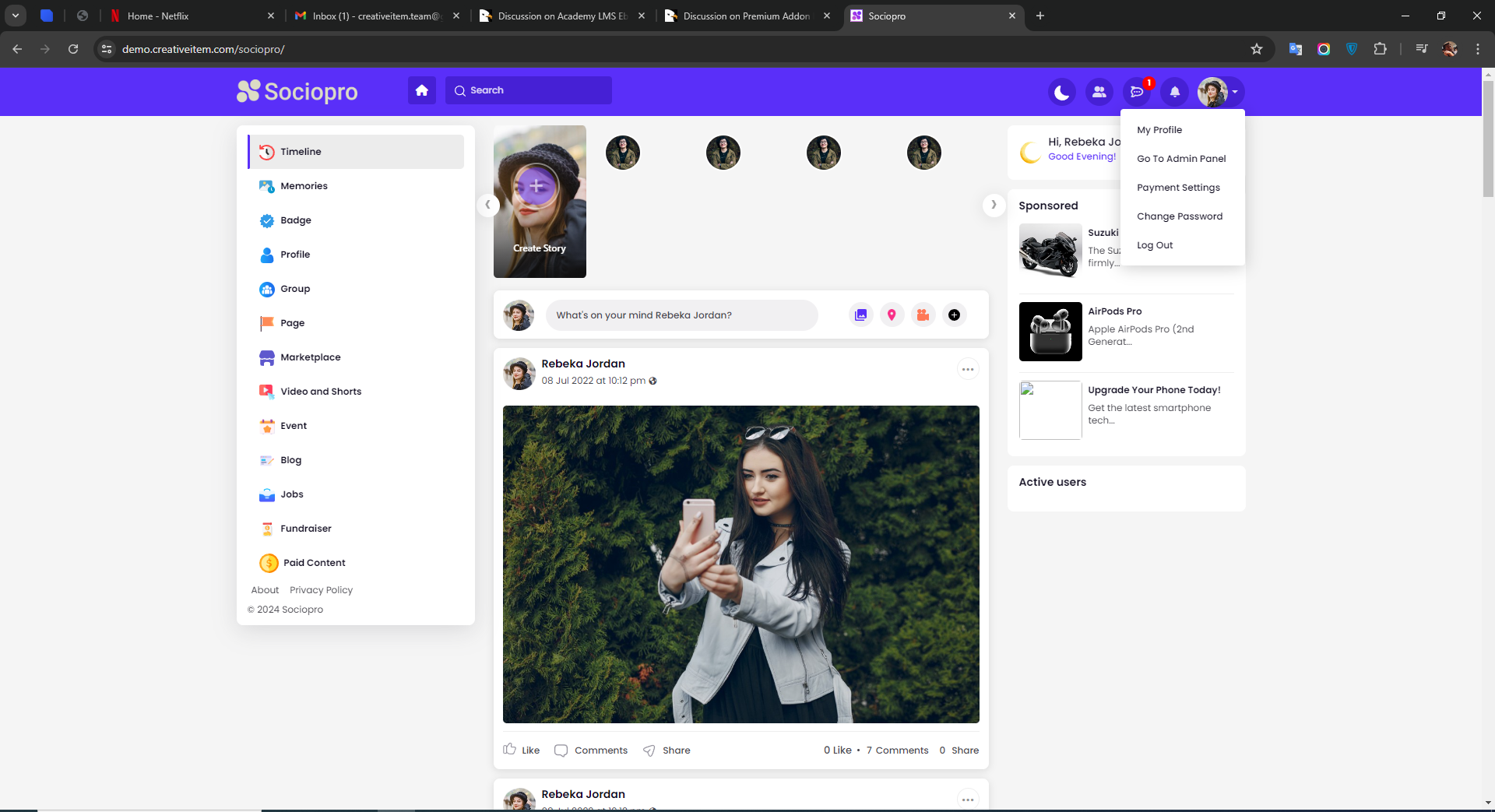
Task: Click the Sociopro home icon button
Action: (x=421, y=90)
